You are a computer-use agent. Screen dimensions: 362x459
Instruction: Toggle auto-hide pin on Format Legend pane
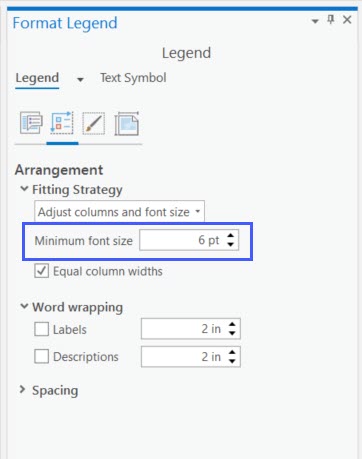click(331, 20)
